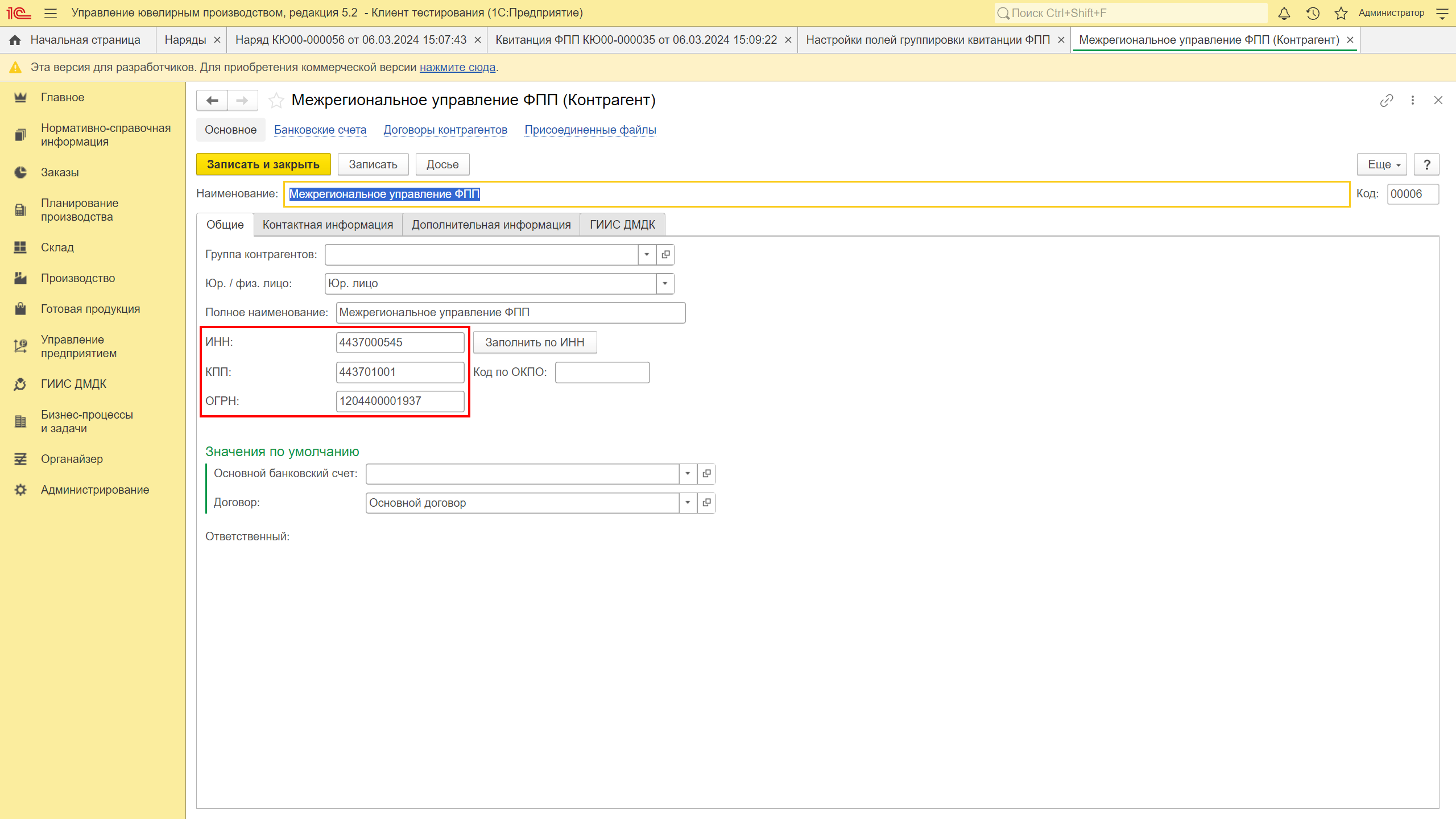Screen dimensions: 1456x819
Task: Open Планирование производства section
Action: (93, 210)
